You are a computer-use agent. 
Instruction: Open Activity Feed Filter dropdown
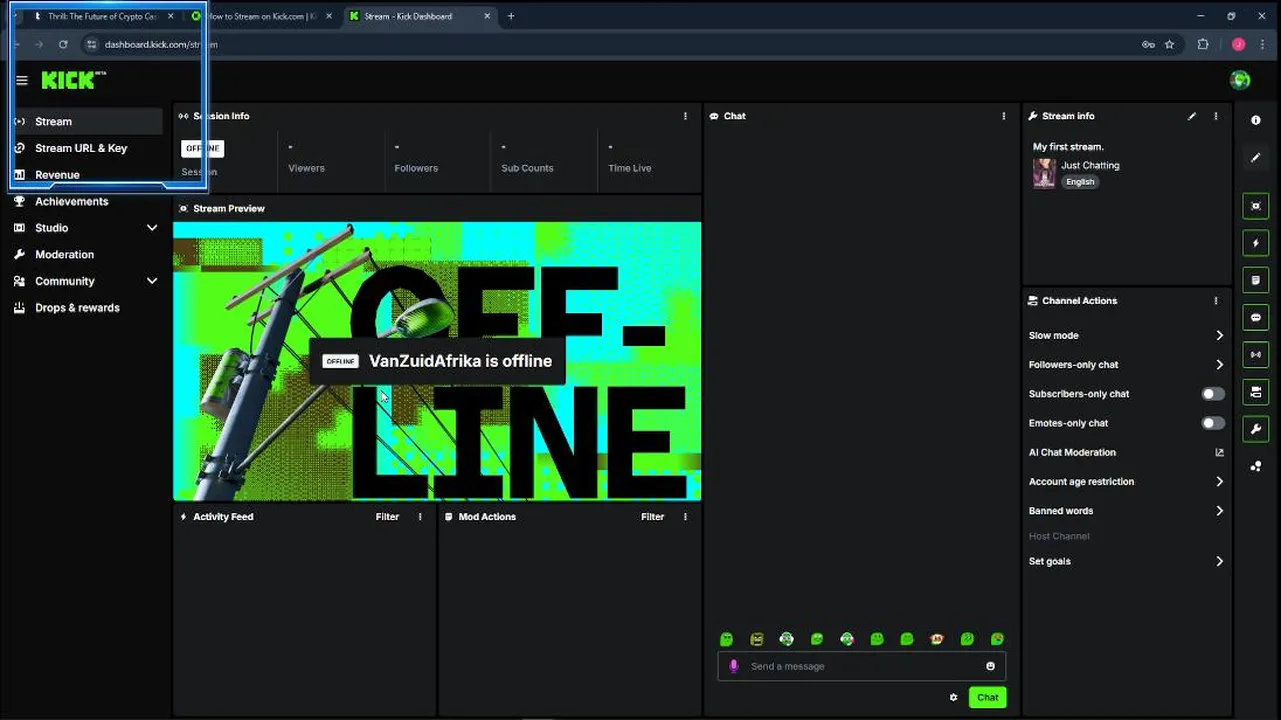tap(387, 517)
